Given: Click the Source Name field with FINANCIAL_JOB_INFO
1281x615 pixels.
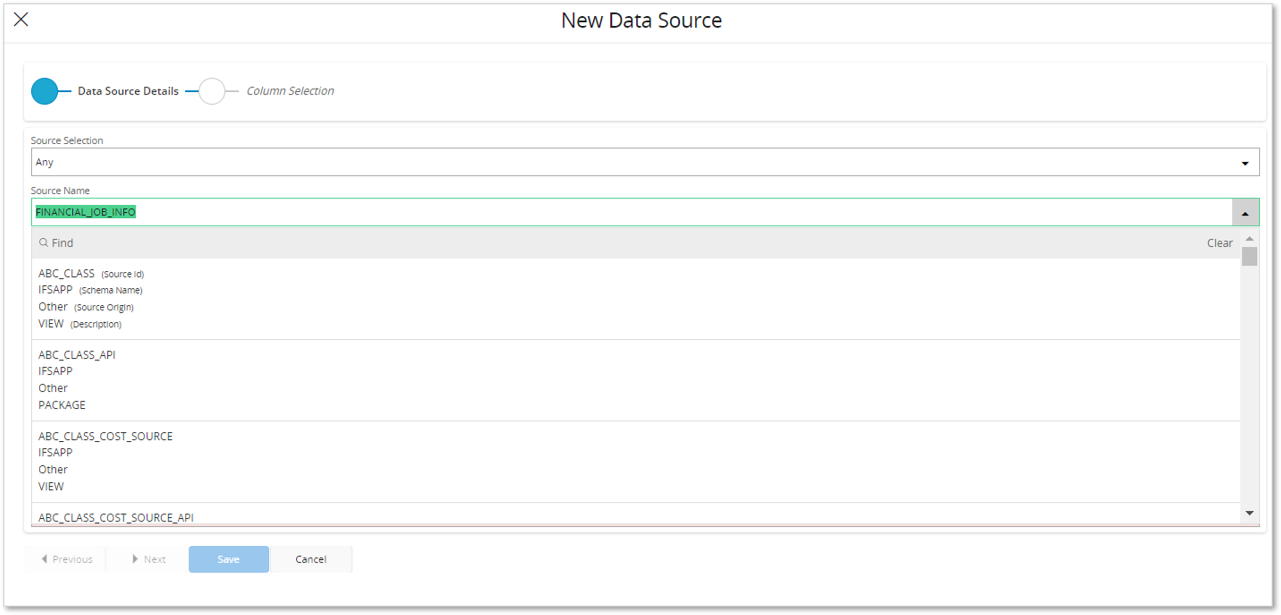Looking at the screenshot, I should [x=630, y=212].
